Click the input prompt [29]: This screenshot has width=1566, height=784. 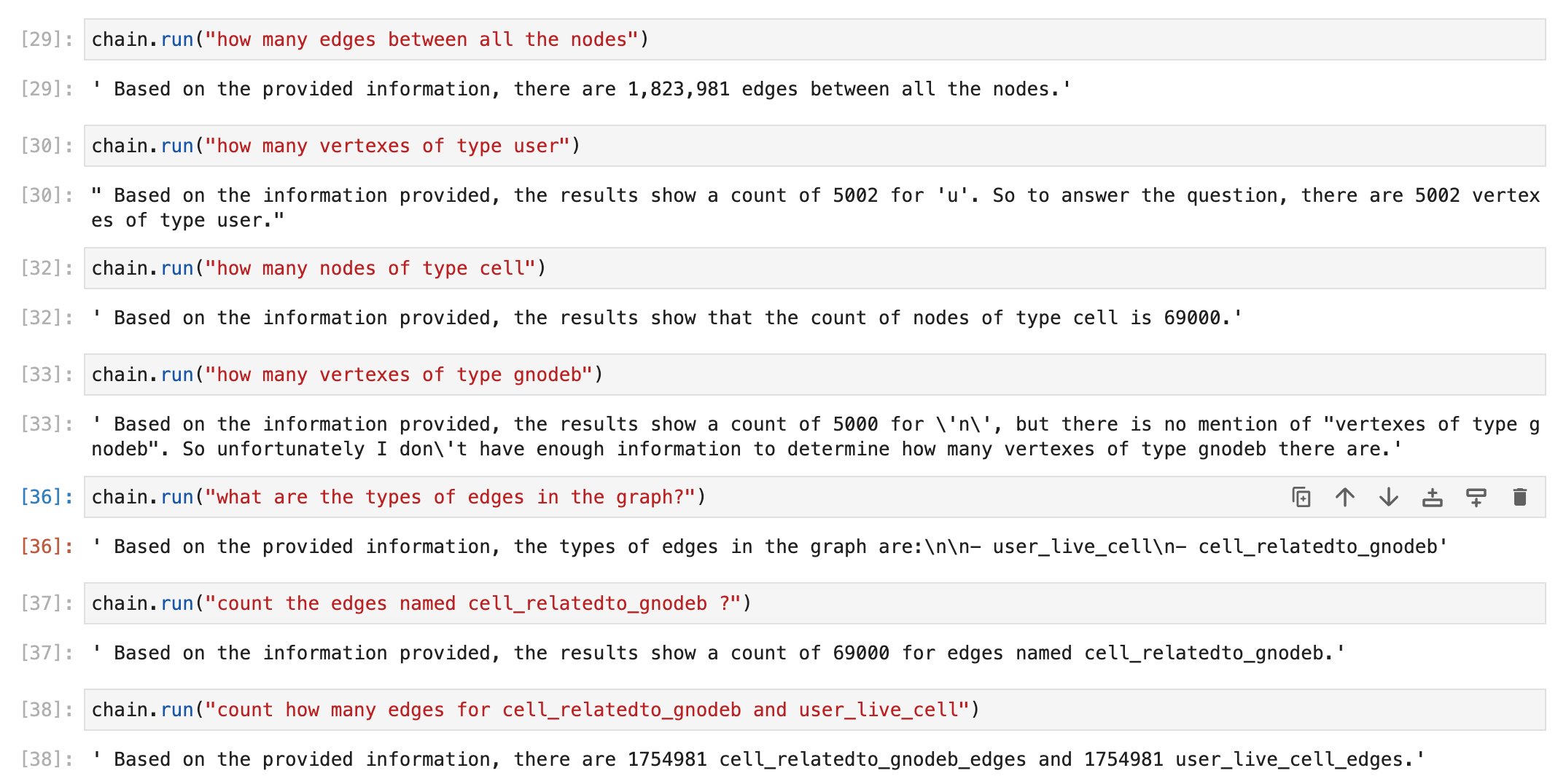[x=47, y=39]
